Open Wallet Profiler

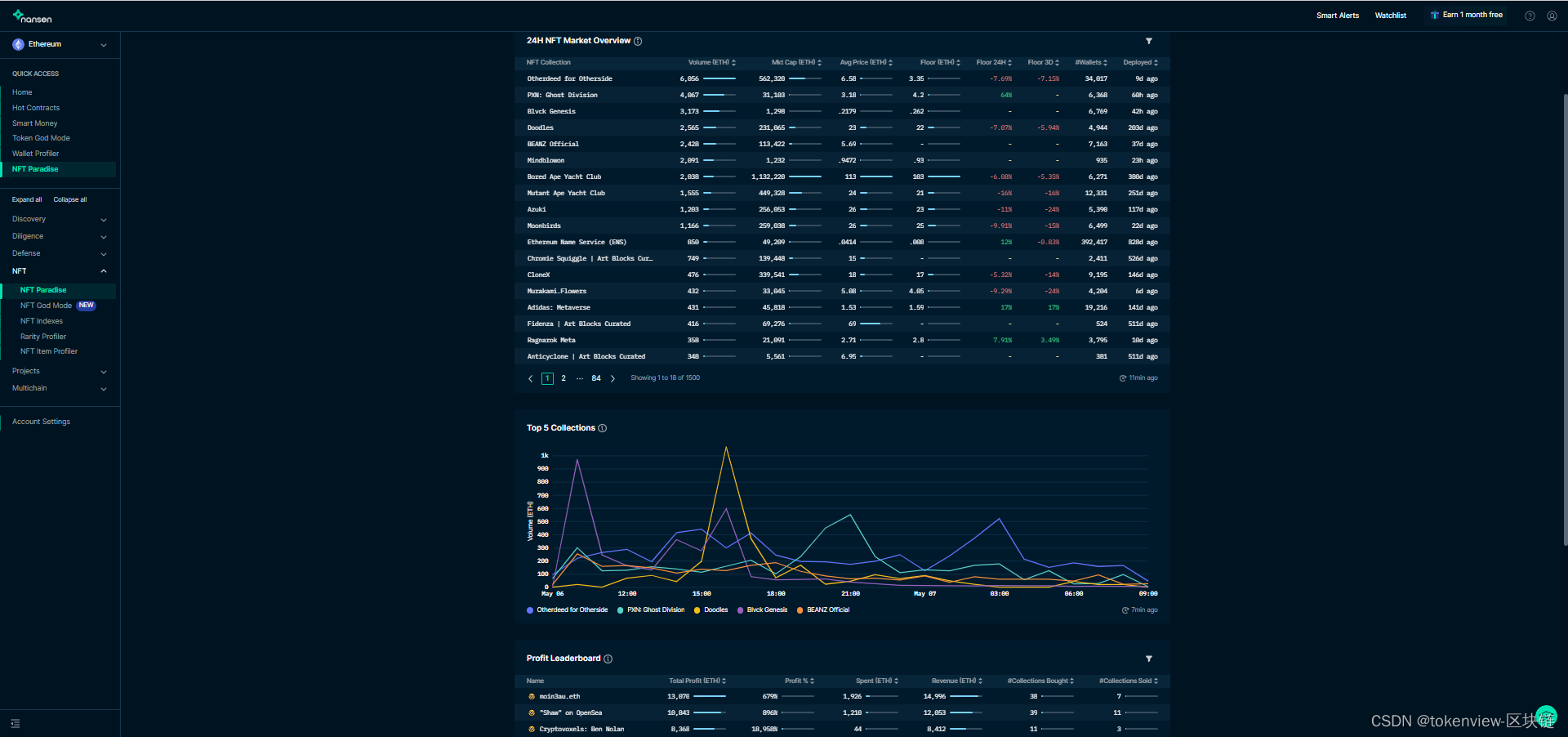coord(35,154)
